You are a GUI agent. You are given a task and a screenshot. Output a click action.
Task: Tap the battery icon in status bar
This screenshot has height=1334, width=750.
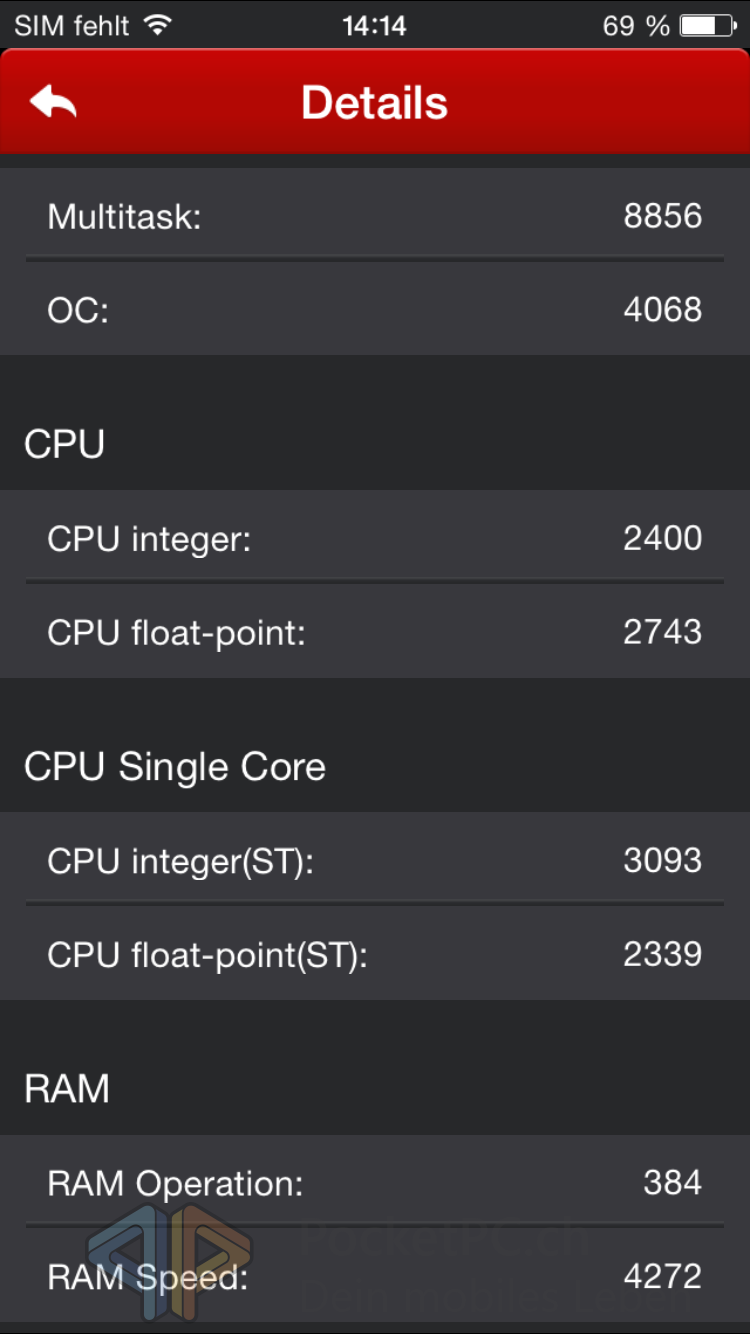(708, 25)
